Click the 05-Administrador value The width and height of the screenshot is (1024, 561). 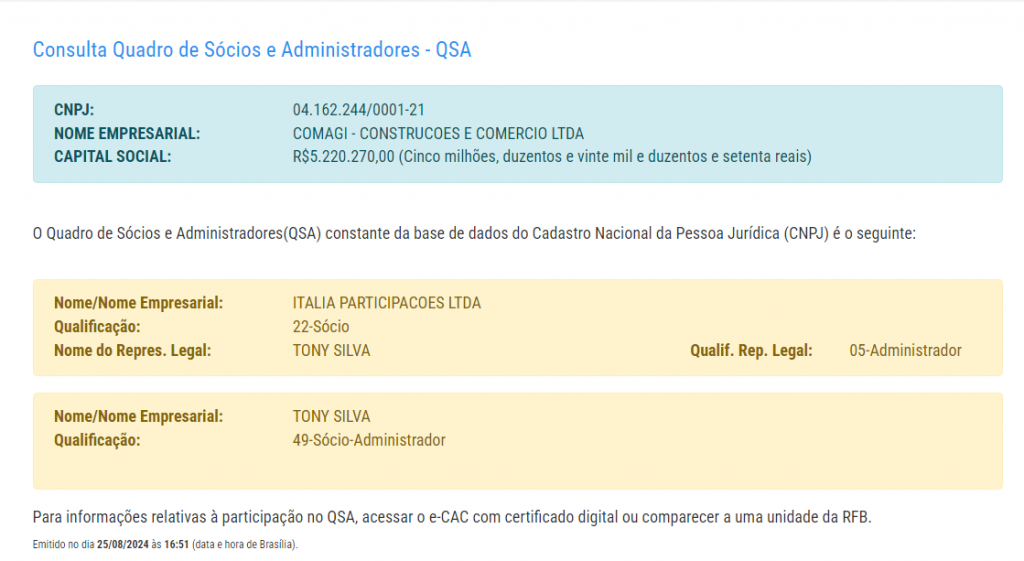point(905,350)
